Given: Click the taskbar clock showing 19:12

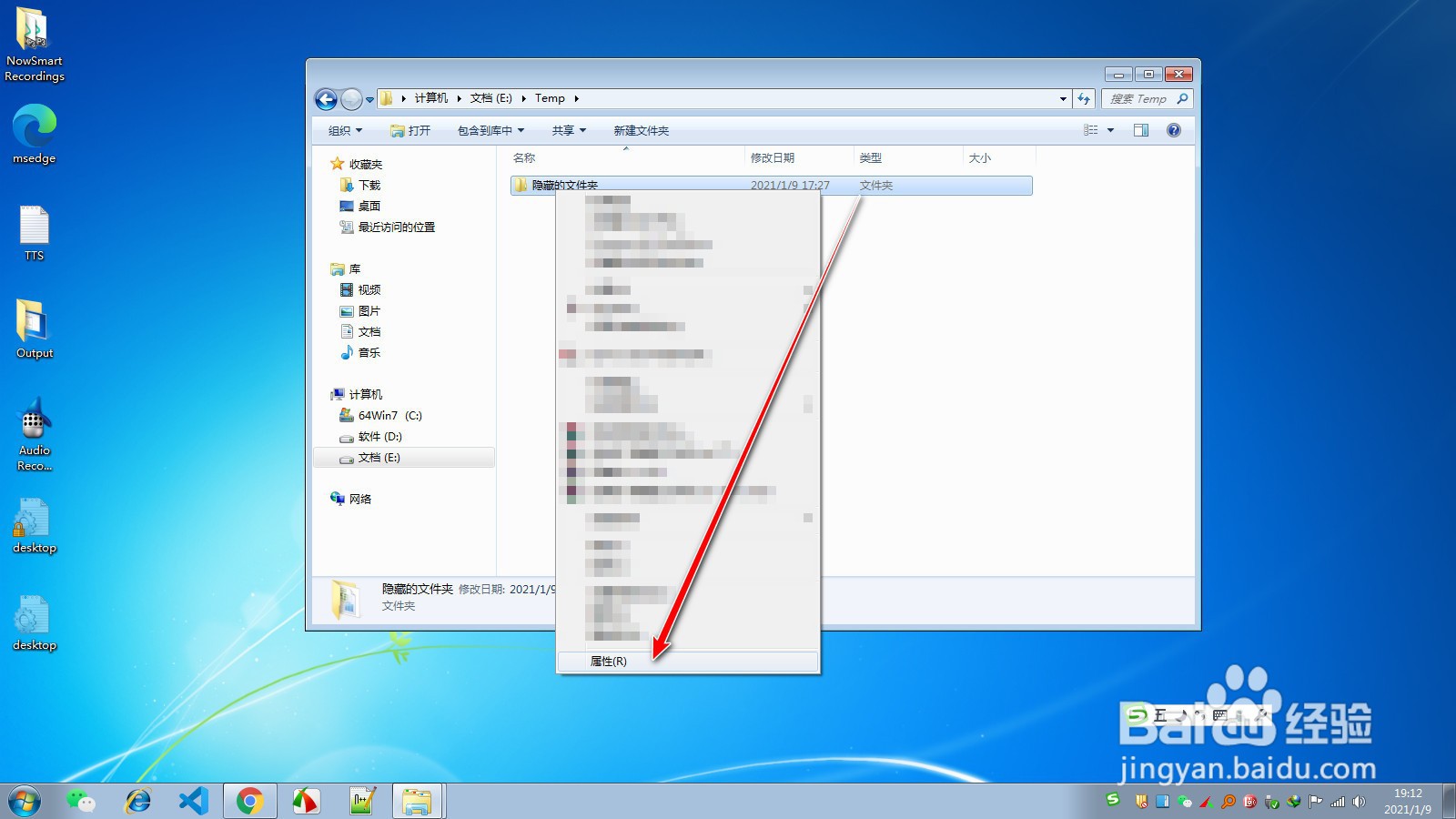Looking at the screenshot, I should (1408, 801).
